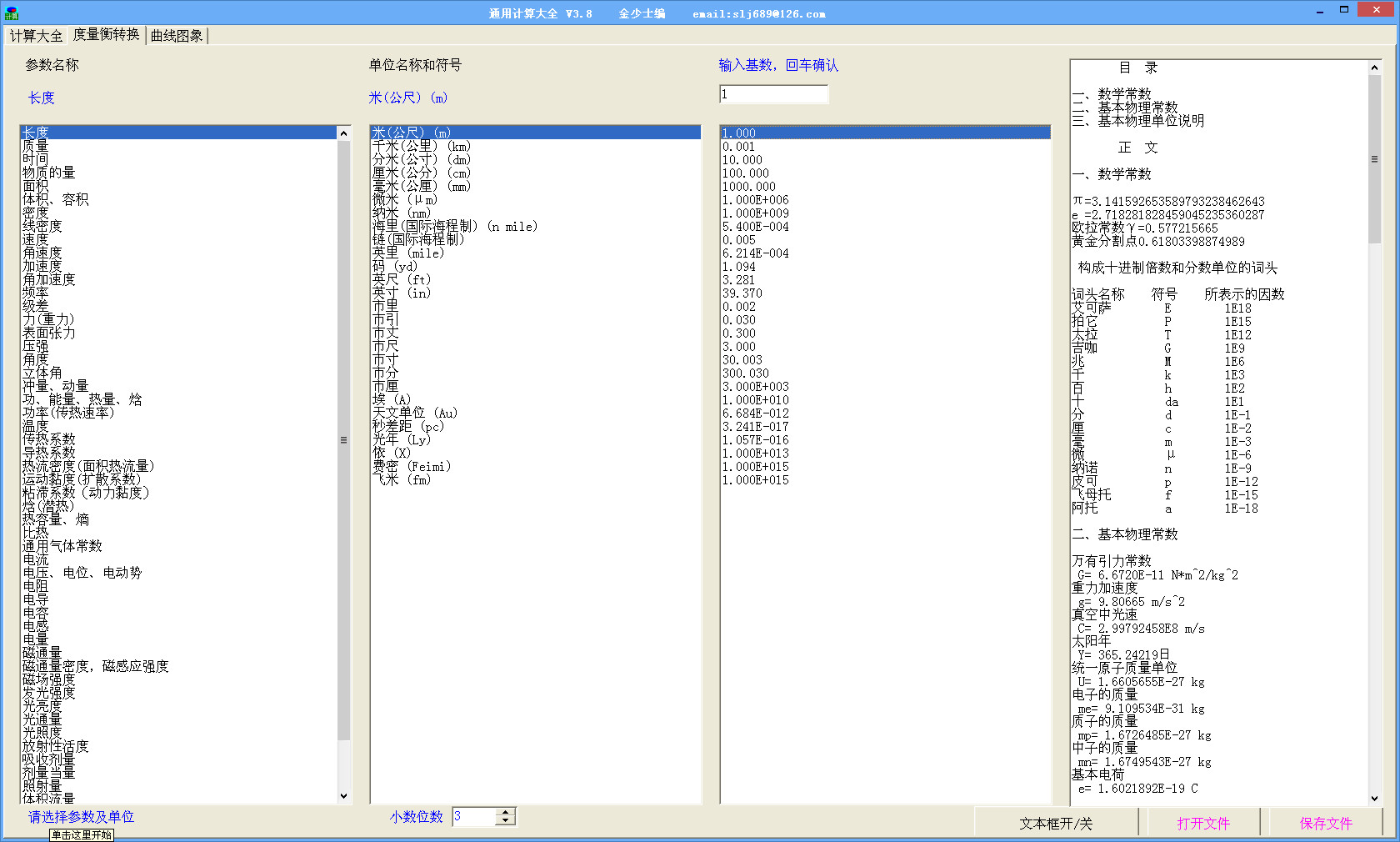The width and height of the screenshot is (1400, 842).
Task: Select 运动黏度(扩散系数) parameter
Action: 178,479
